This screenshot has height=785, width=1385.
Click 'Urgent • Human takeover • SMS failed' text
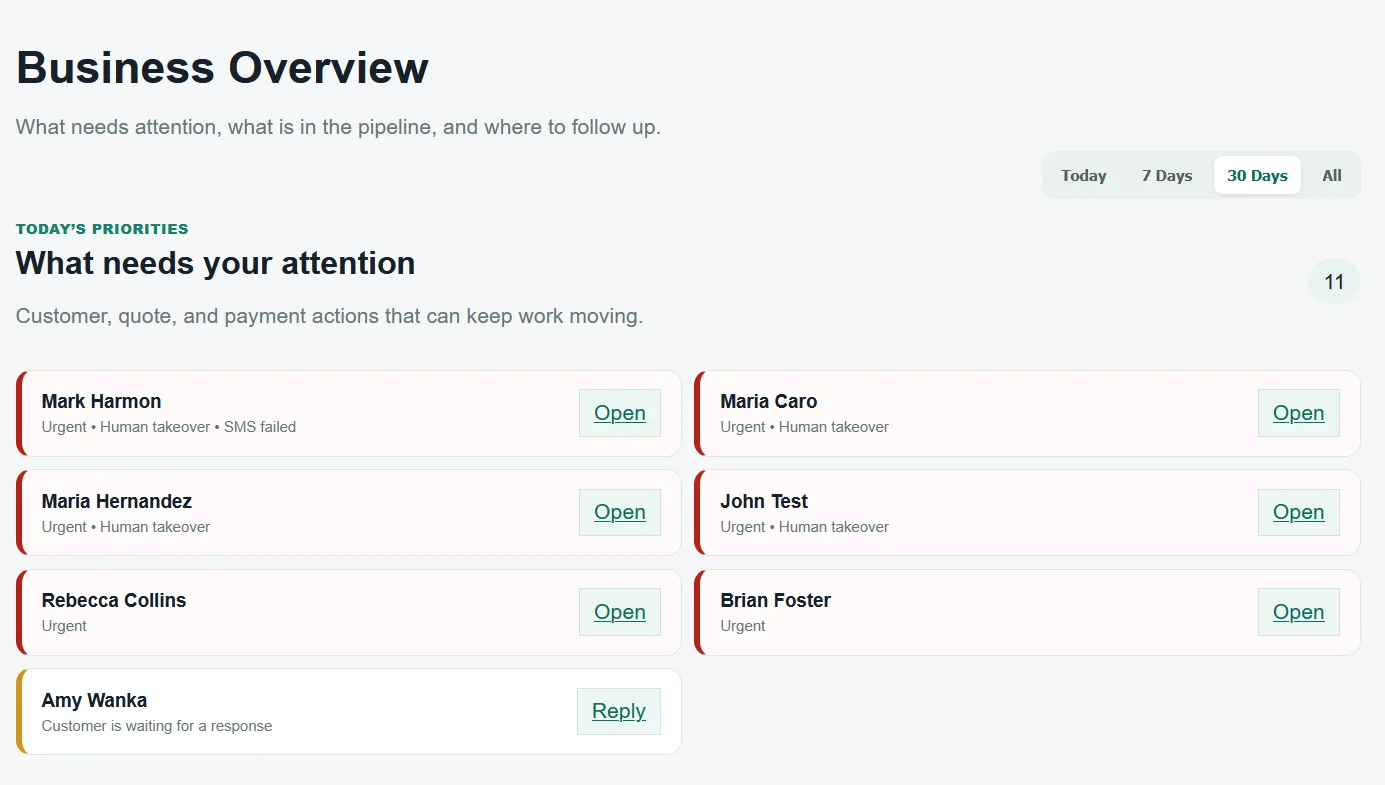169,427
